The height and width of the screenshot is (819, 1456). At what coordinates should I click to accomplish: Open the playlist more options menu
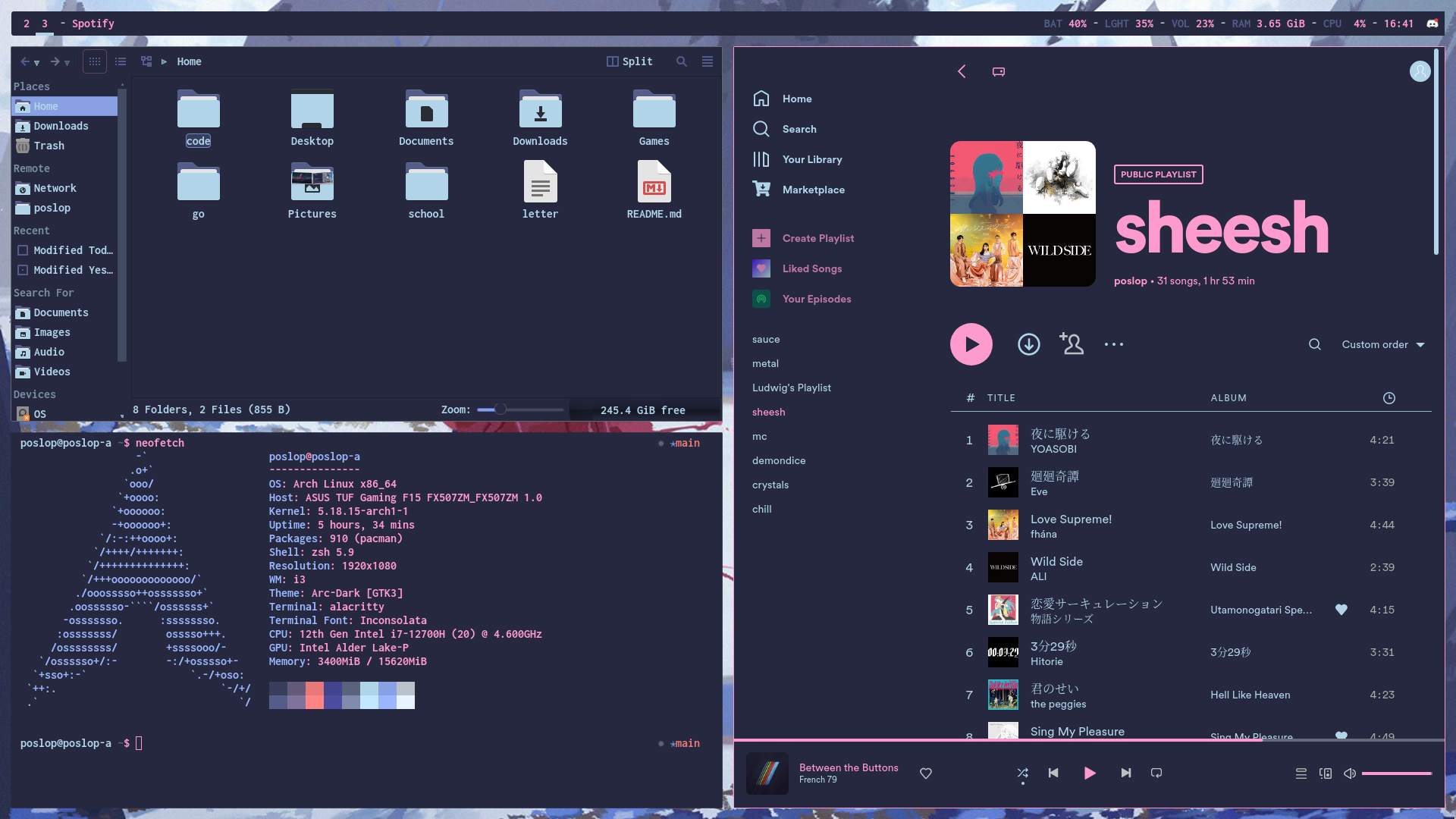(x=1113, y=344)
